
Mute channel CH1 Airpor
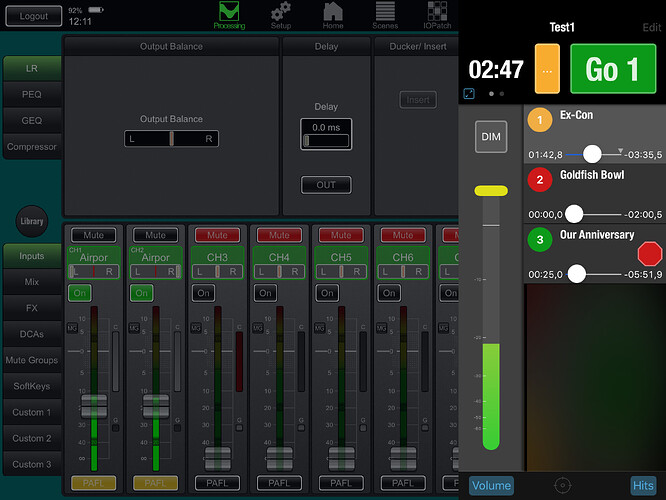pos(93,235)
